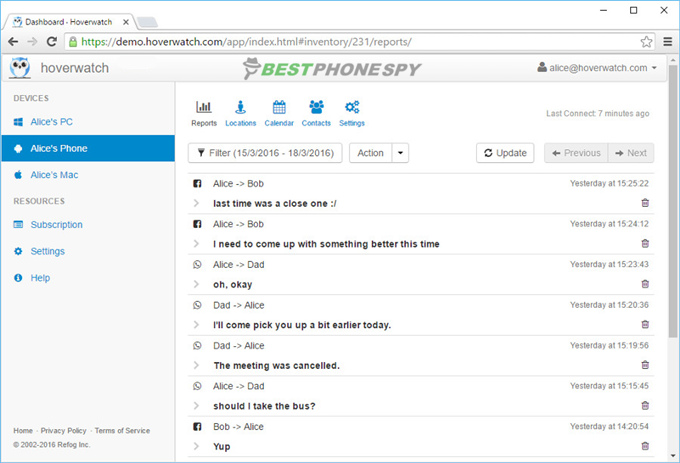Click the green padlock secure icon
Viewport: 680px width, 463px height.
73,42
